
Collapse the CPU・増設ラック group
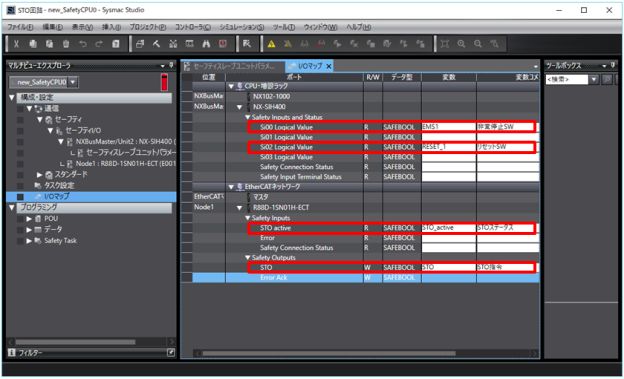[231, 86]
